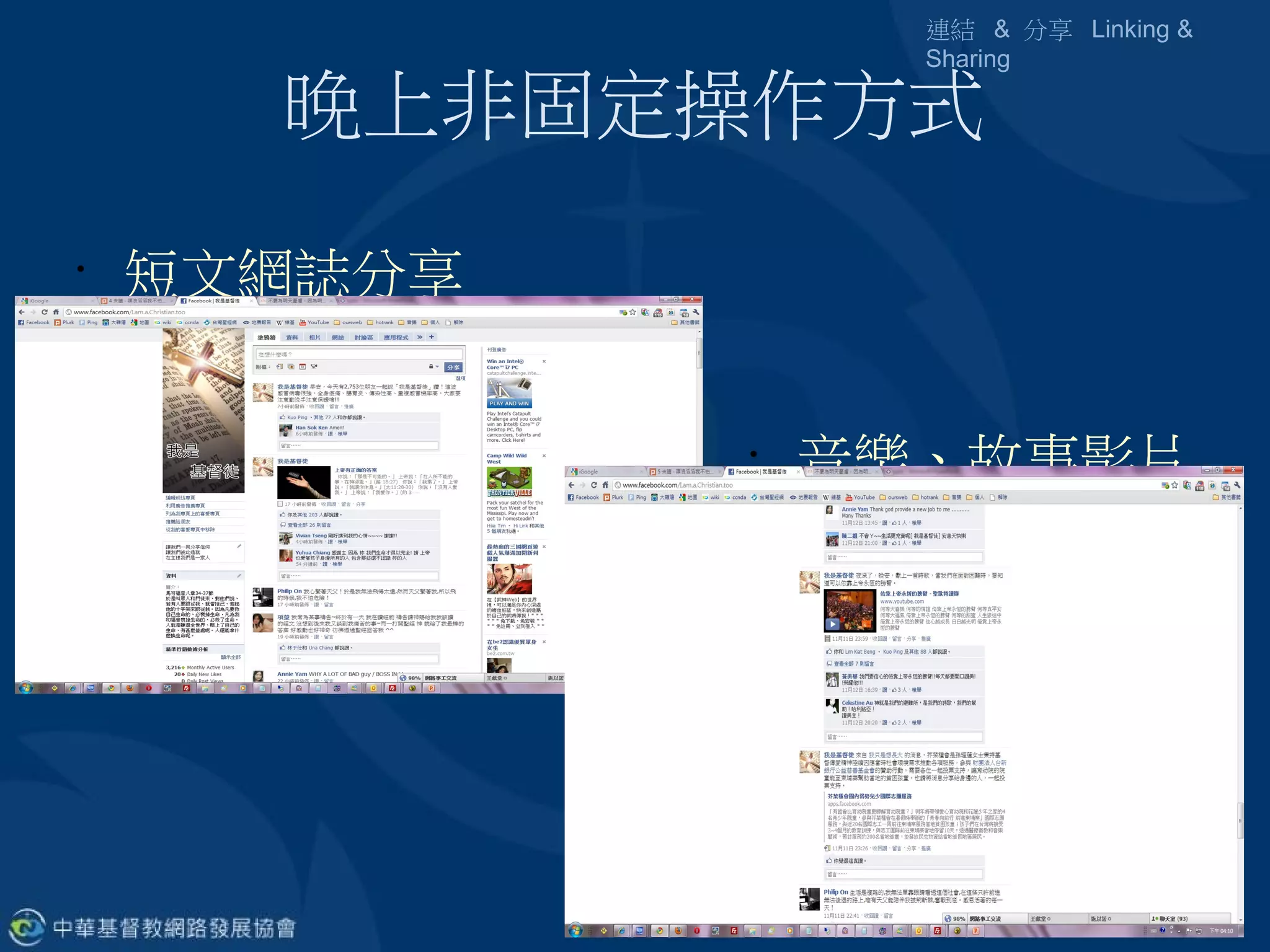Open ccnda bookmark in right browser window
Screen dimensions: 1270x952
click(735, 497)
